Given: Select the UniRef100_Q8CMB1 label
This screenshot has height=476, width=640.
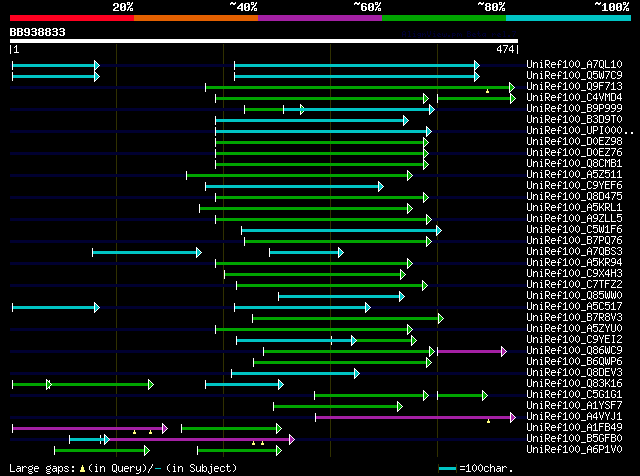Looking at the screenshot, I should click(x=574, y=163).
